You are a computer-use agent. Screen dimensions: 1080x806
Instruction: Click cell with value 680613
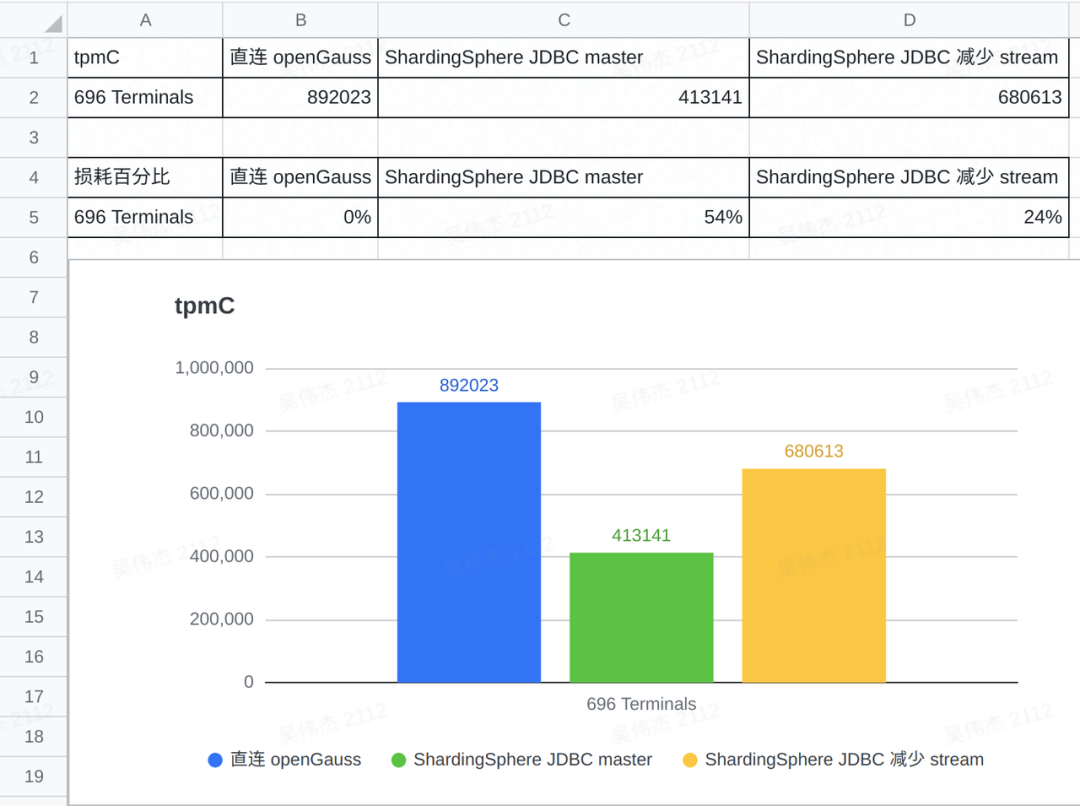pos(909,97)
